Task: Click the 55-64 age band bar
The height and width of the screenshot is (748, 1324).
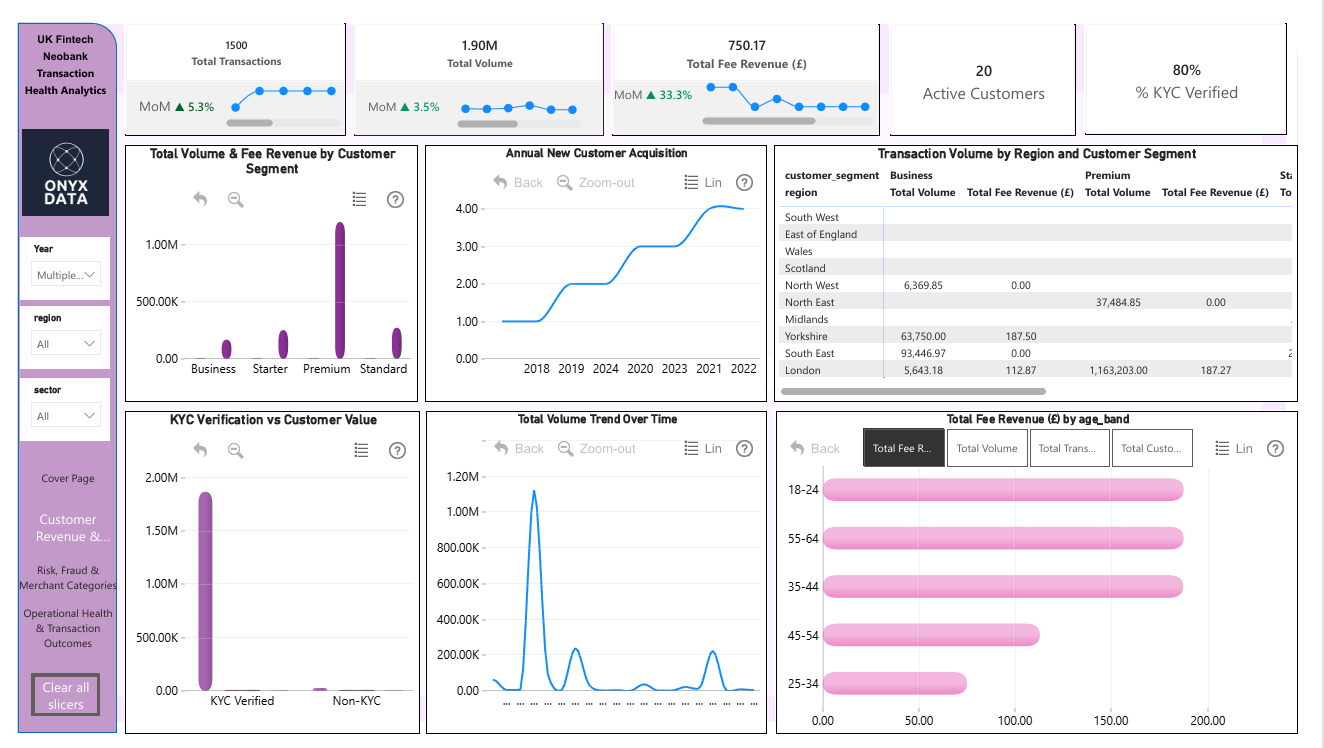Action: point(1003,538)
